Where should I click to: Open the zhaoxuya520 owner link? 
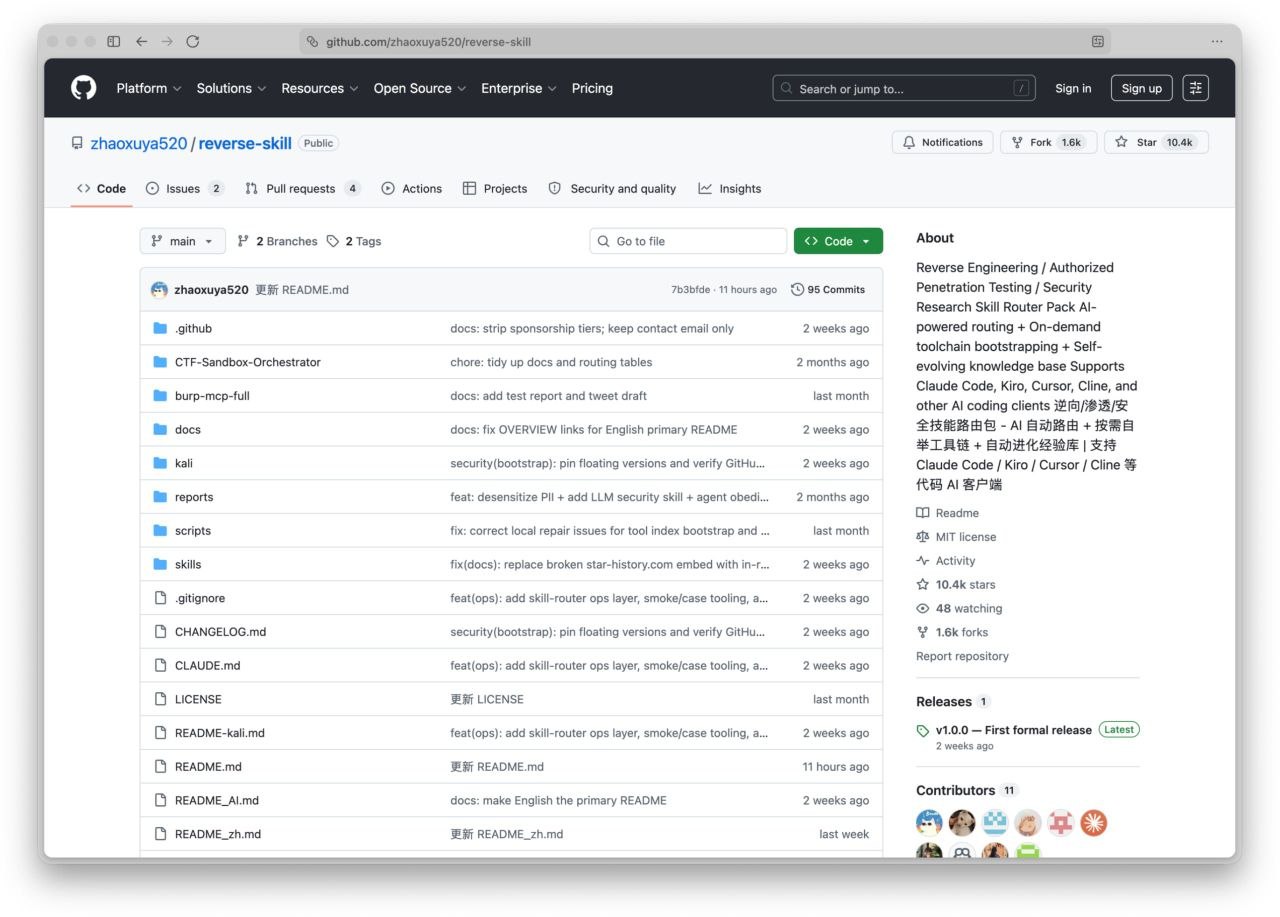tap(139, 143)
